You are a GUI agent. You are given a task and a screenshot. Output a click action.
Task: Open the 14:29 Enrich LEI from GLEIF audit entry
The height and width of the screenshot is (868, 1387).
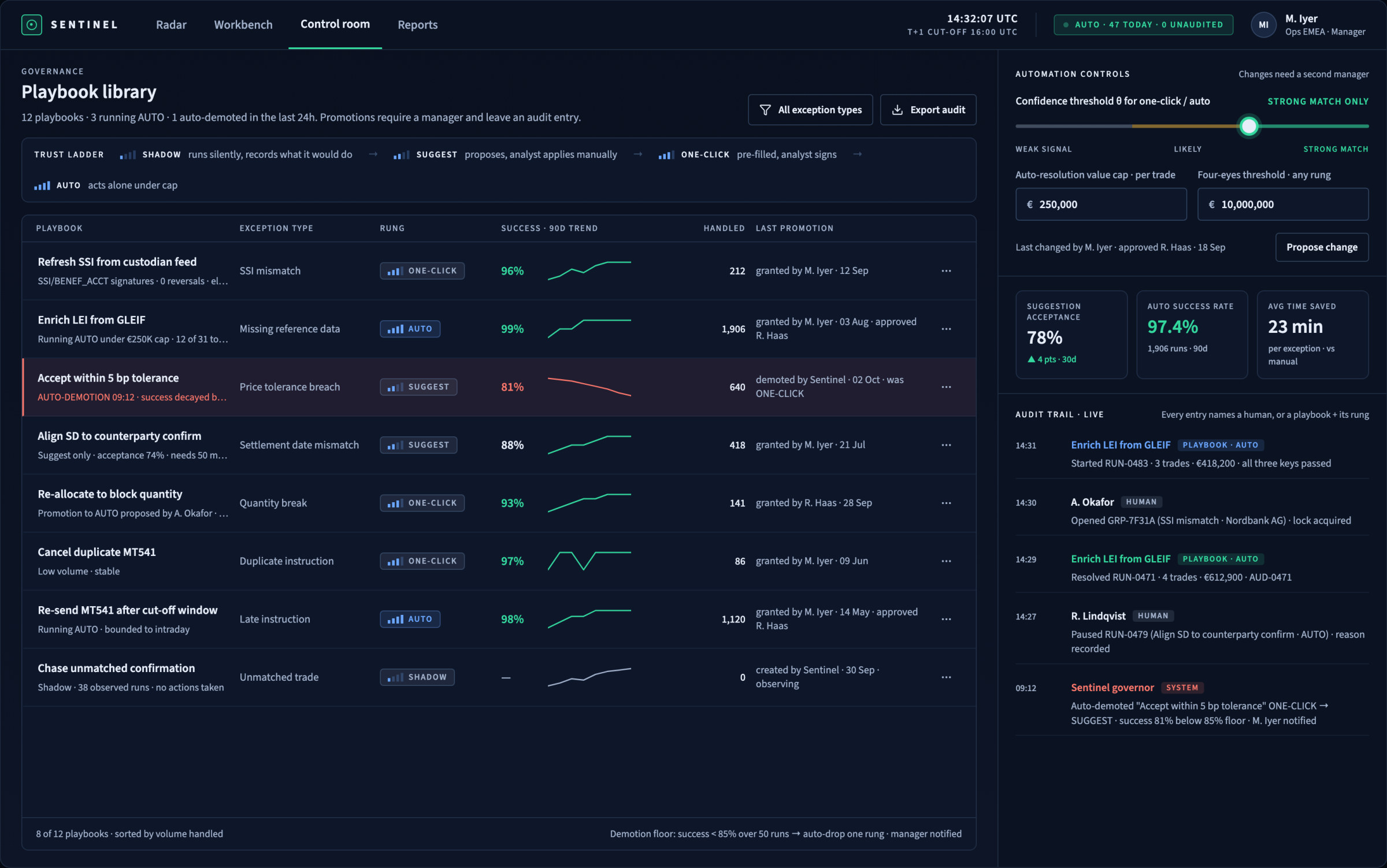[1192, 567]
